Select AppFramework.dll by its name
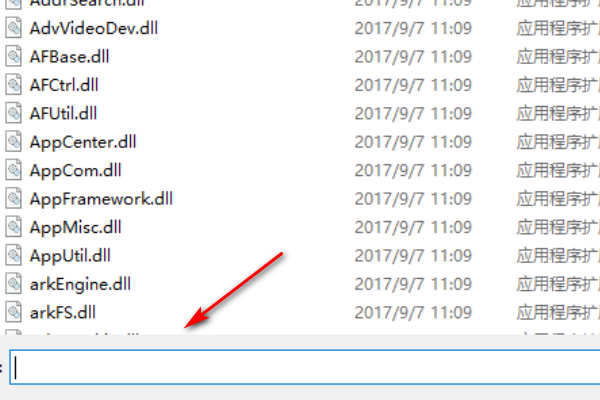Viewport: 600px width, 400px height. pyautogui.click(x=101, y=199)
